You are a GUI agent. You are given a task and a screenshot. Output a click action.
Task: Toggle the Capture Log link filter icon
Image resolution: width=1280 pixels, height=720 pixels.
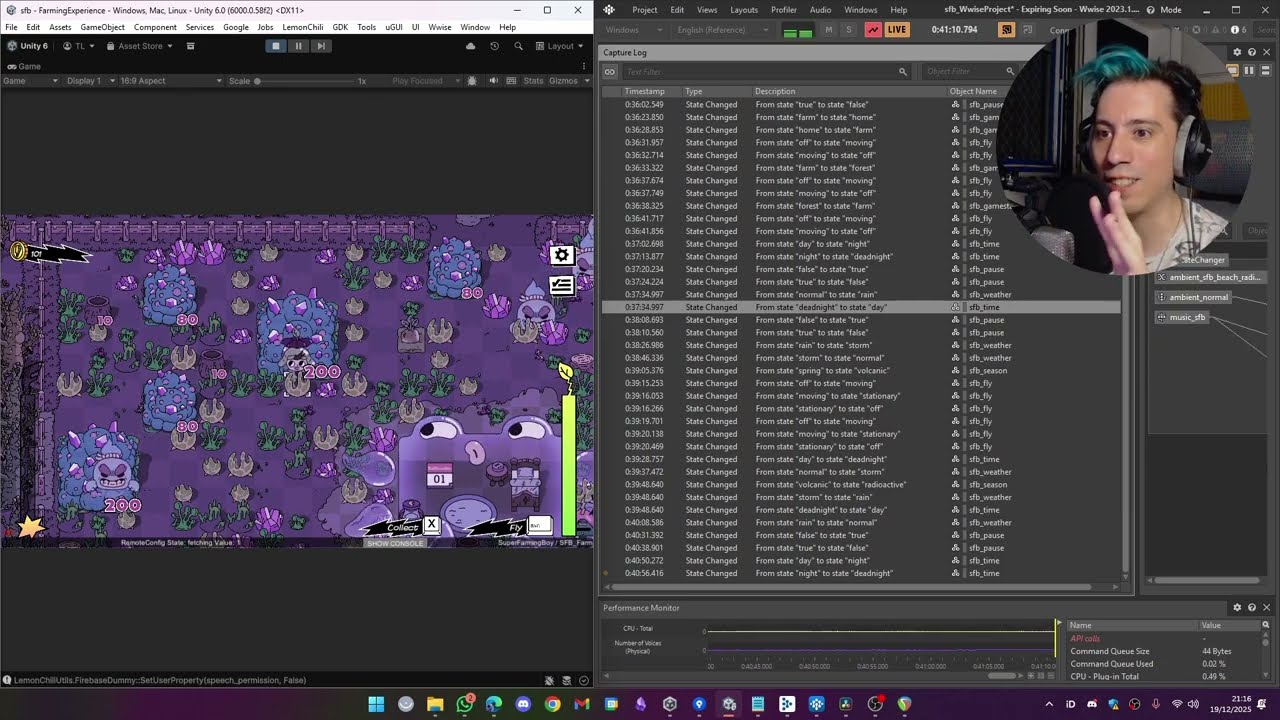point(609,72)
